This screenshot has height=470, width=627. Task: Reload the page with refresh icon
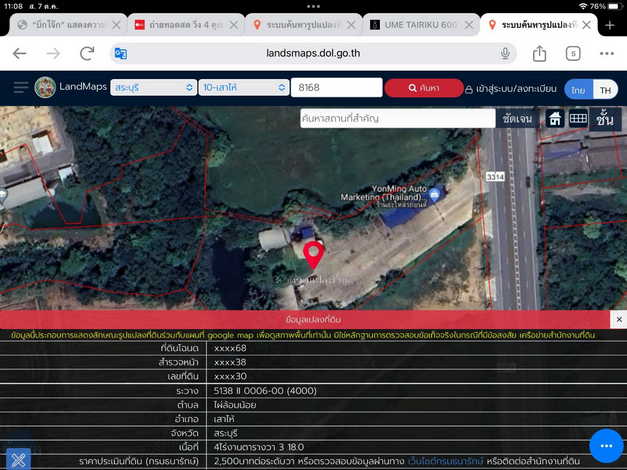[x=86, y=53]
